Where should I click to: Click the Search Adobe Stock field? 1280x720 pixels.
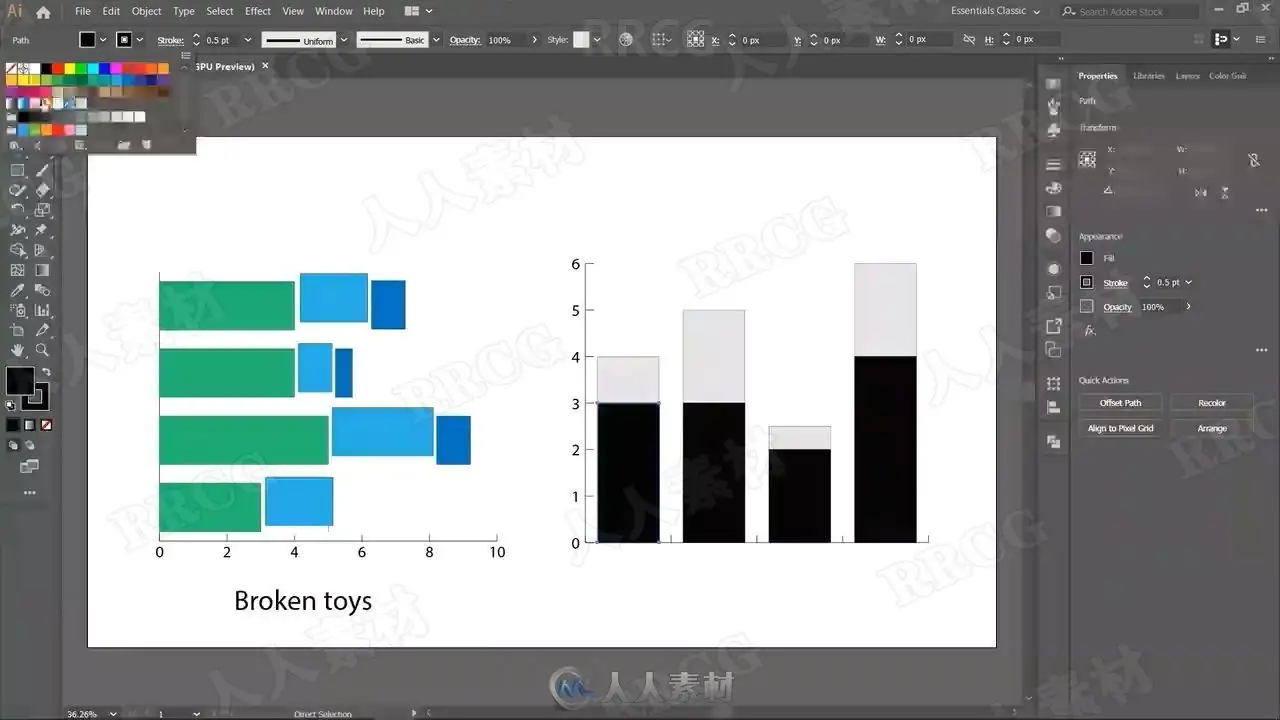pos(1129,11)
